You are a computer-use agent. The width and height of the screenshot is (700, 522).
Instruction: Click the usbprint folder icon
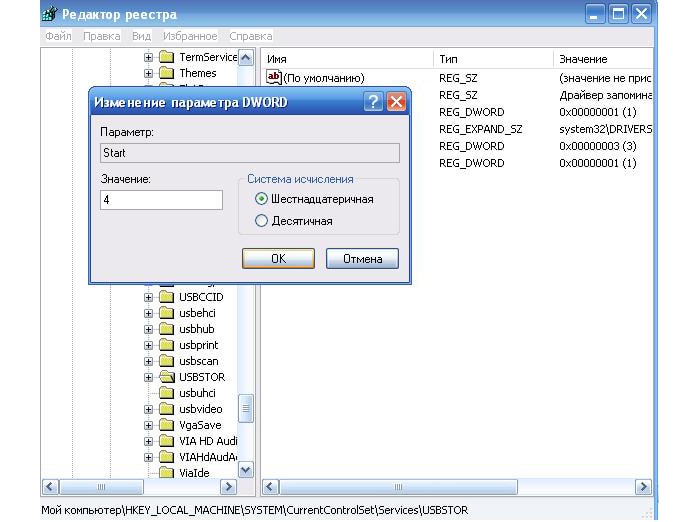point(166,345)
